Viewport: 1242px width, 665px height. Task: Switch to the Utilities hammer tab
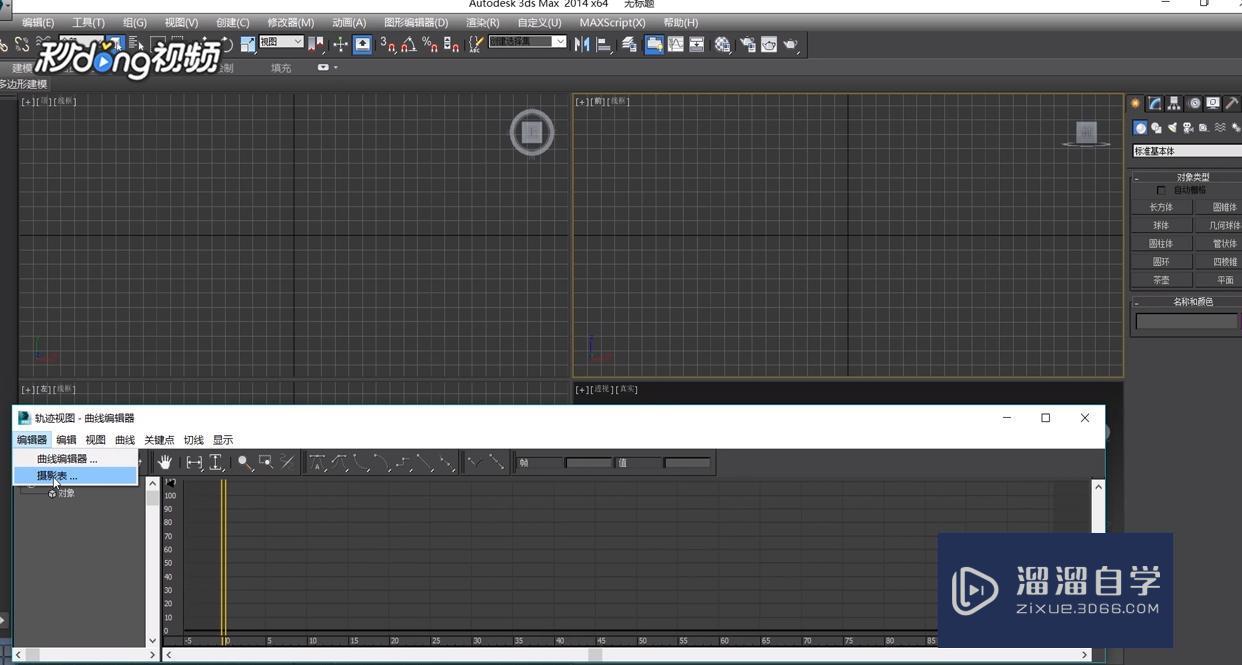[x=1232, y=103]
